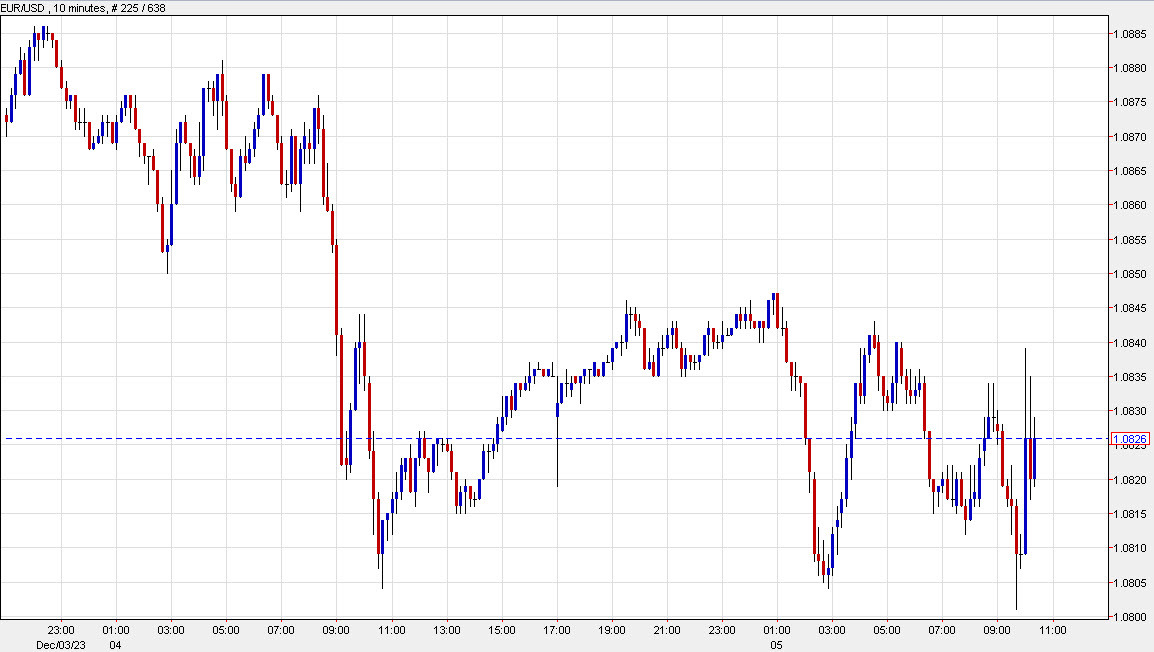Click the EUR/USD chart title text

point(83,8)
